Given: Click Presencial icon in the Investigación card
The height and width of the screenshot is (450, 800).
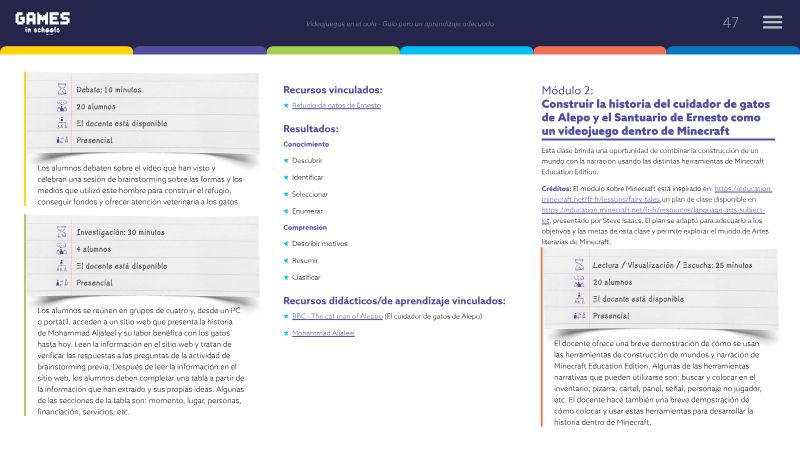Looking at the screenshot, I should [x=62, y=282].
